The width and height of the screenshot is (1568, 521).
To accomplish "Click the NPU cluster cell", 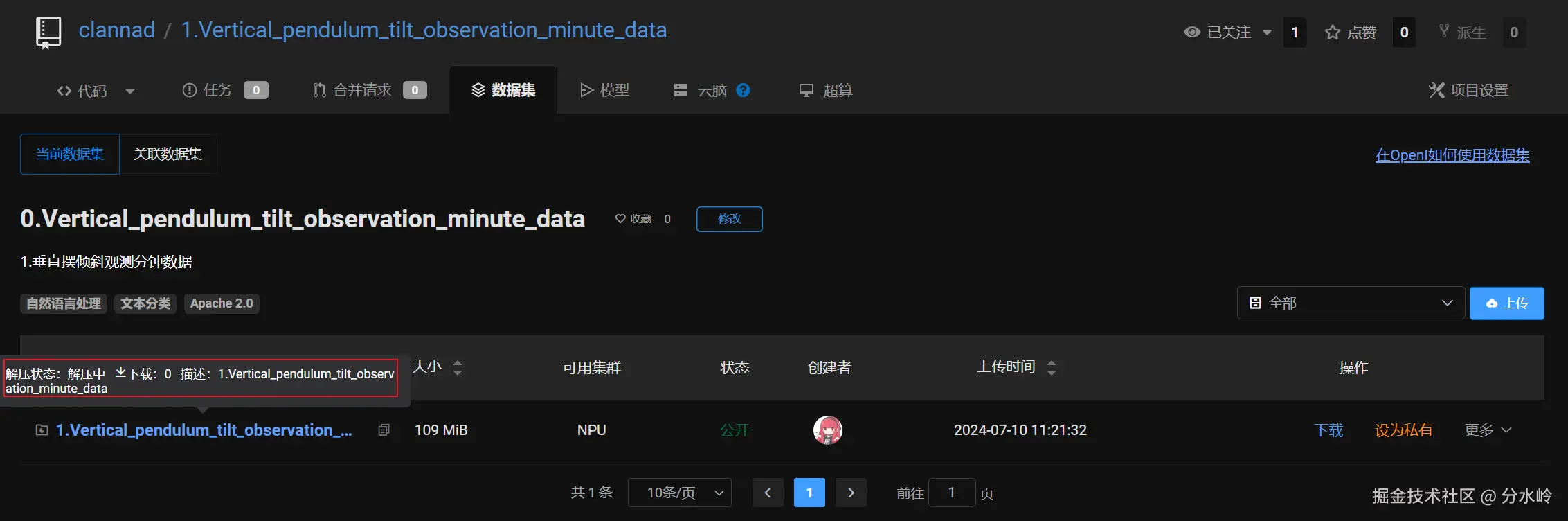I will tap(592, 430).
